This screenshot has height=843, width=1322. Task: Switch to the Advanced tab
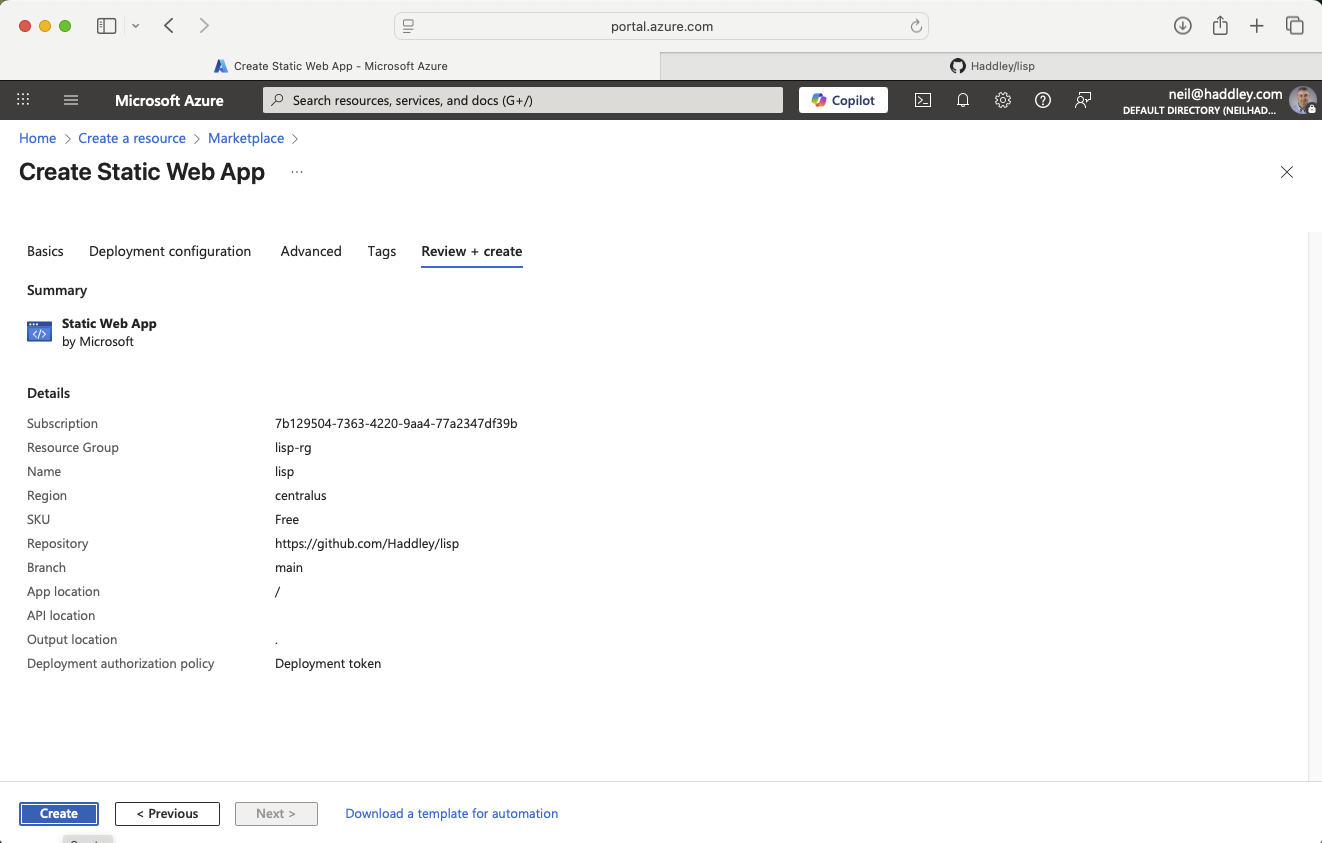click(x=311, y=251)
